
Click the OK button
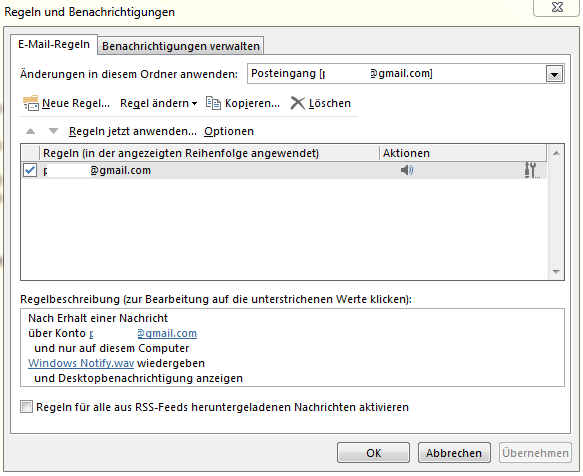click(373, 453)
